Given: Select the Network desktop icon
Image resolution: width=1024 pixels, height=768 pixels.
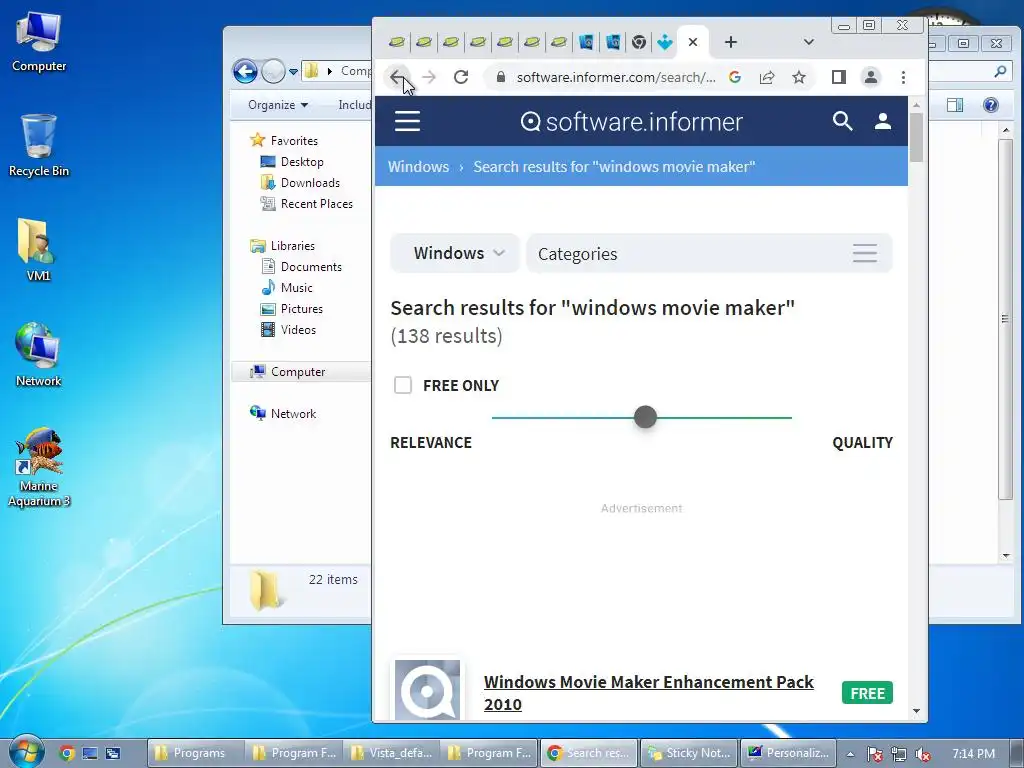Looking at the screenshot, I should coord(38,355).
